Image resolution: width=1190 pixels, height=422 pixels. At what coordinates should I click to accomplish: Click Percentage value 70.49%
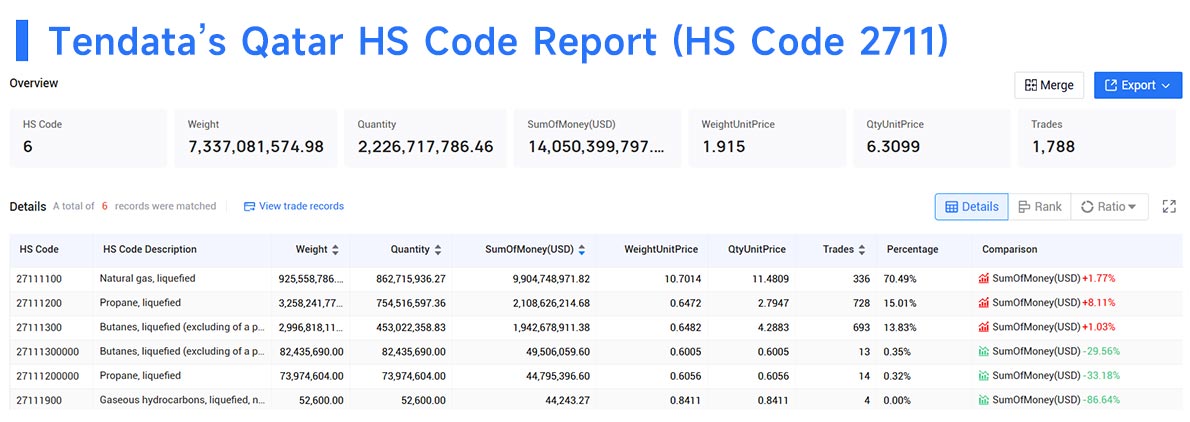click(899, 279)
